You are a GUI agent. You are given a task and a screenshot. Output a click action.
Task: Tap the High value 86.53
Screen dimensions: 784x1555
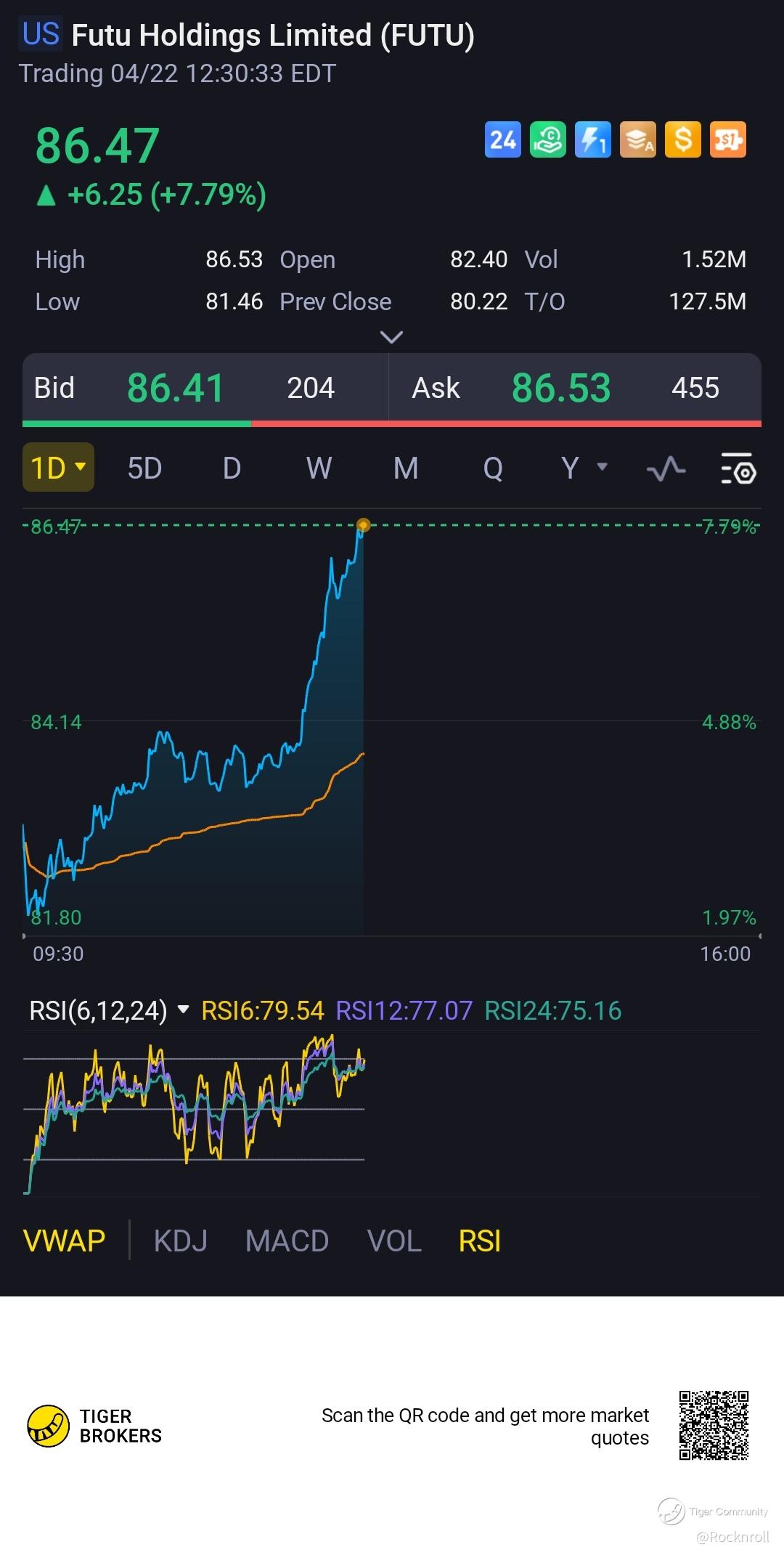tap(234, 259)
